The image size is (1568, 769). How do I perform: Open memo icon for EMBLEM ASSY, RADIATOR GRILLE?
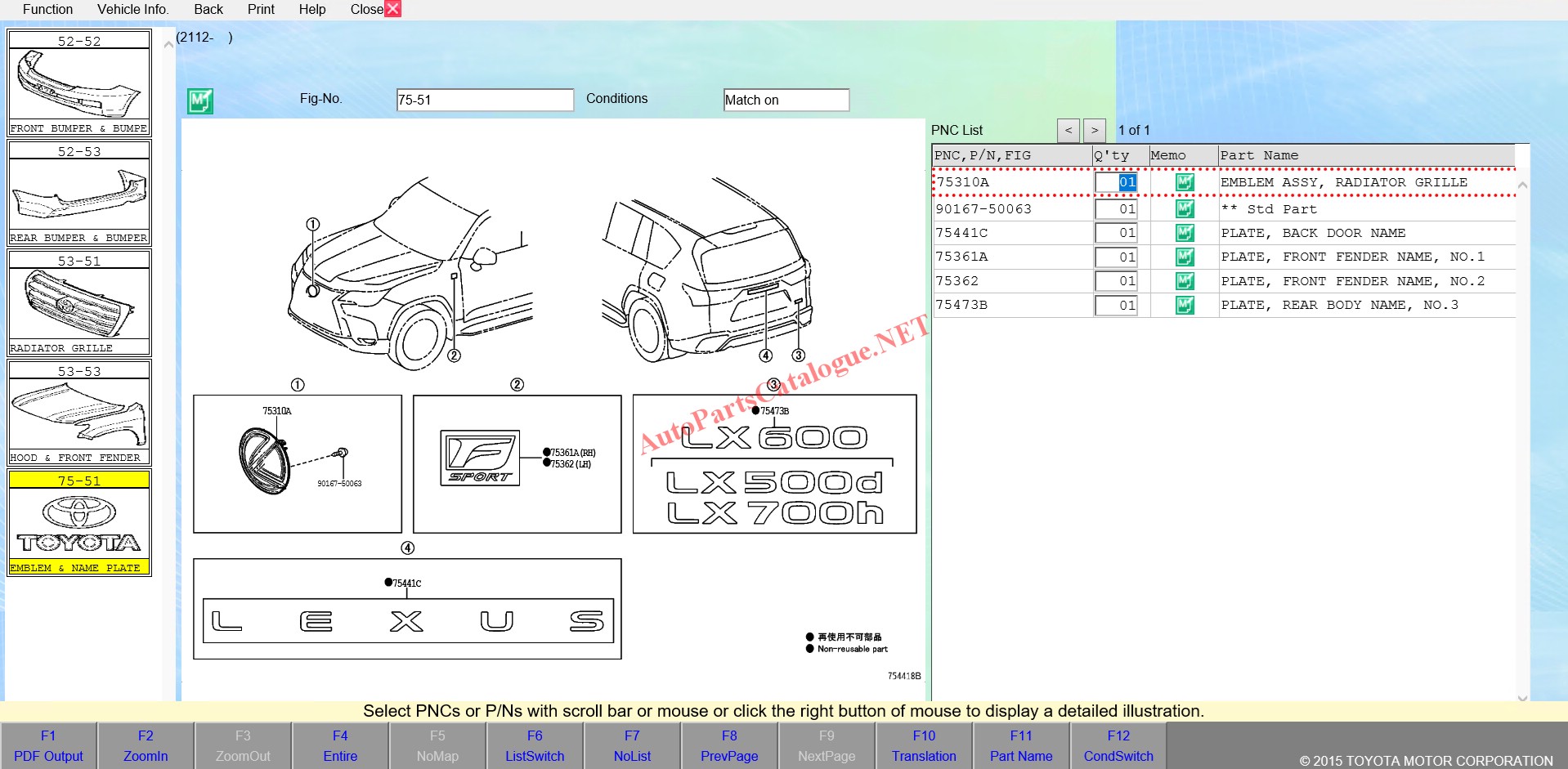pos(1184,182)
